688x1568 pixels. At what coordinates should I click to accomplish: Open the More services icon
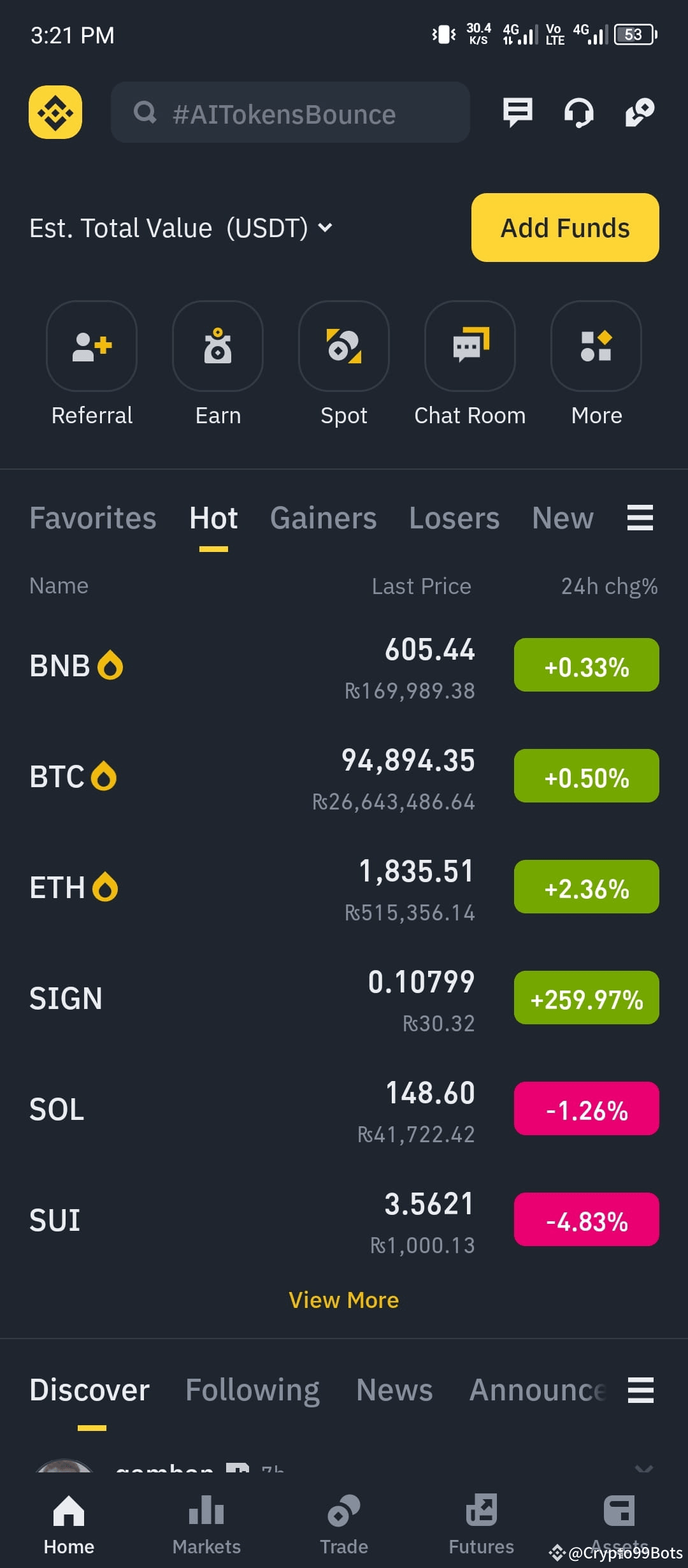[x=596, y=345]
